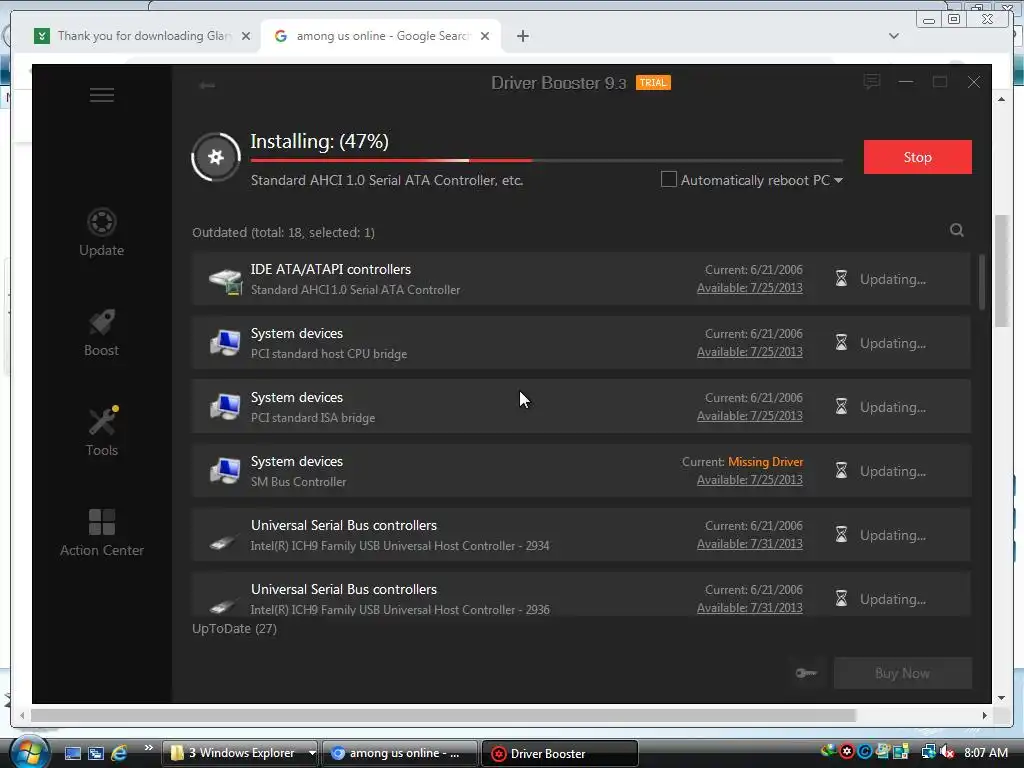Expand the browser tab search chevron

click(x=894, y=36)
